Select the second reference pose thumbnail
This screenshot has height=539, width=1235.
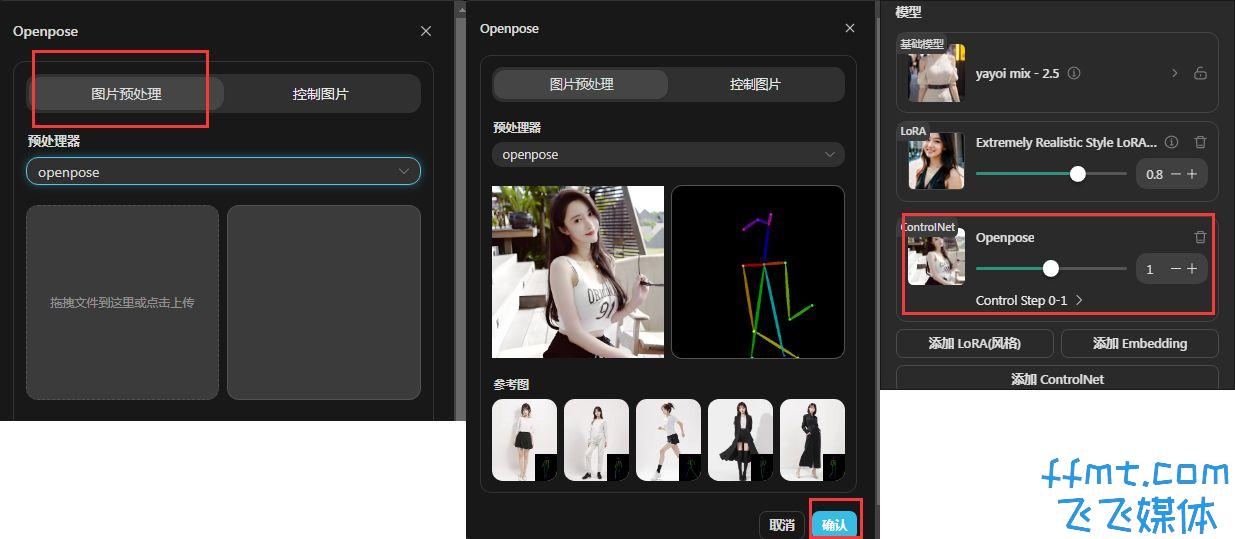[x=597, y=440]
